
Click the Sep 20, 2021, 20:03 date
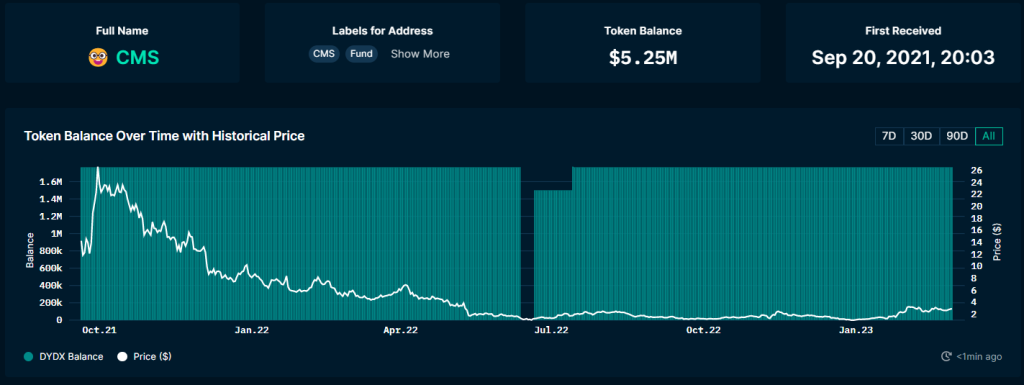coord(903,57)
